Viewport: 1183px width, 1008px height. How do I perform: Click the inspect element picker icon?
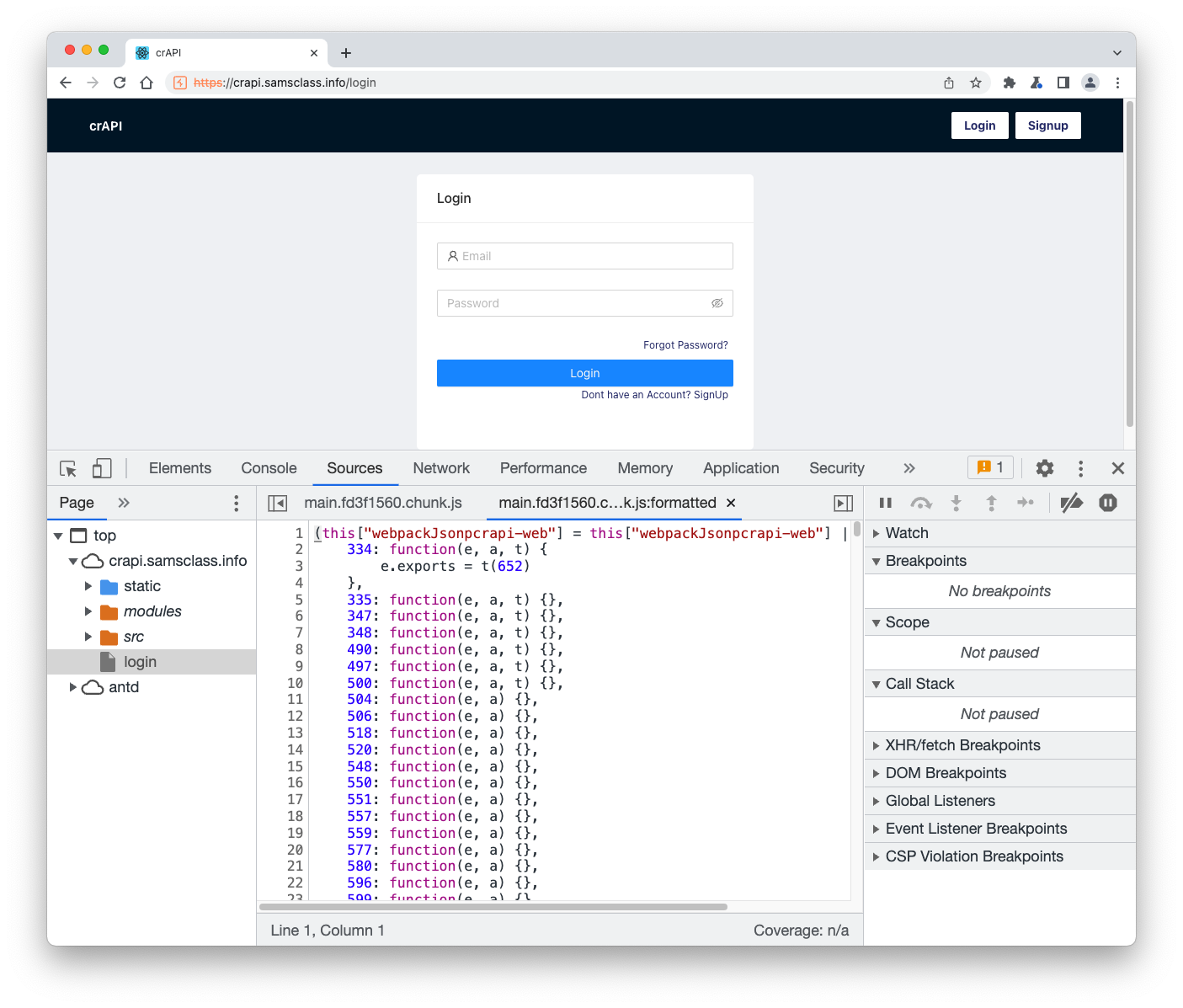(x=68, y=468)
